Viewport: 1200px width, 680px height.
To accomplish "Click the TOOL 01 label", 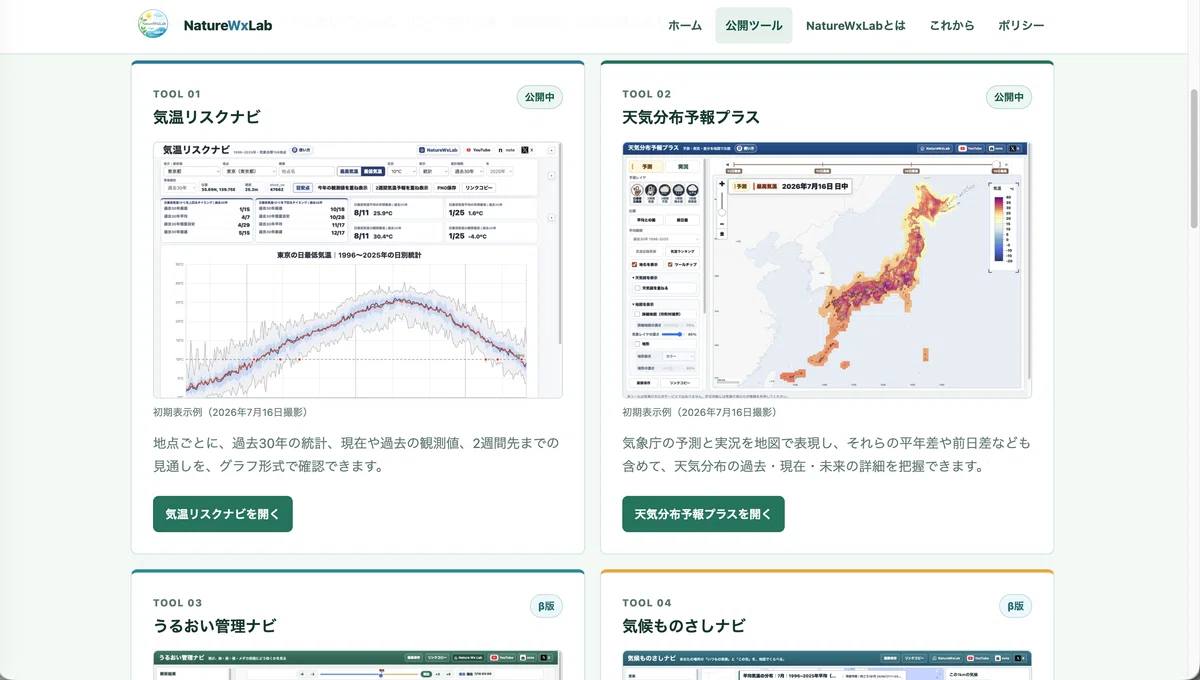I will coord(177,94).
